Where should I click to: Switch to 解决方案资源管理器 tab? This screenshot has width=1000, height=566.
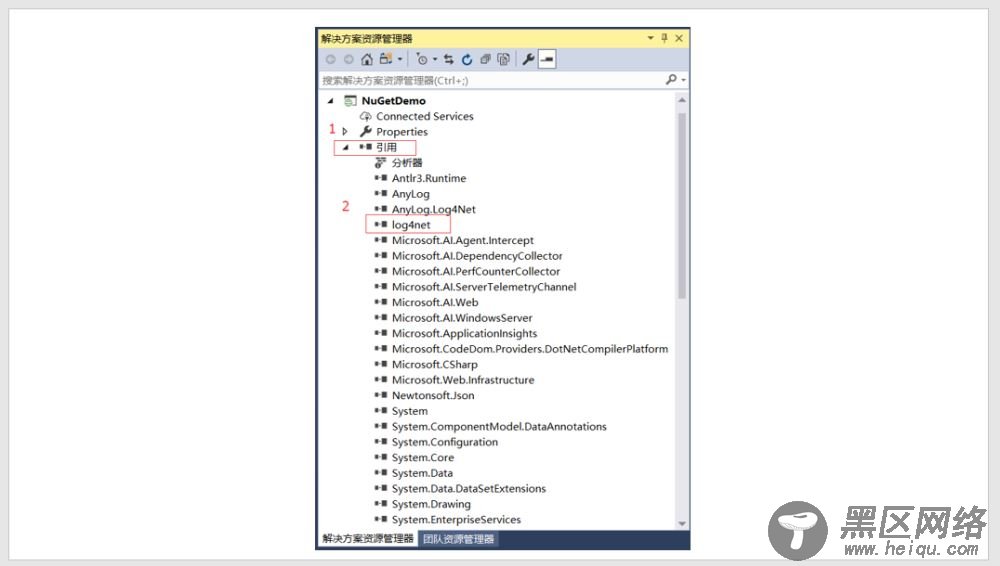[x=368, y=539]
